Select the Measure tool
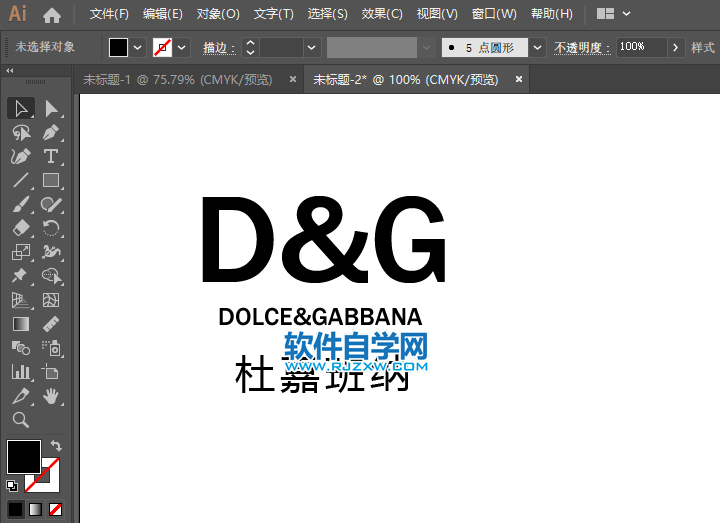 [x=51, y=324]
